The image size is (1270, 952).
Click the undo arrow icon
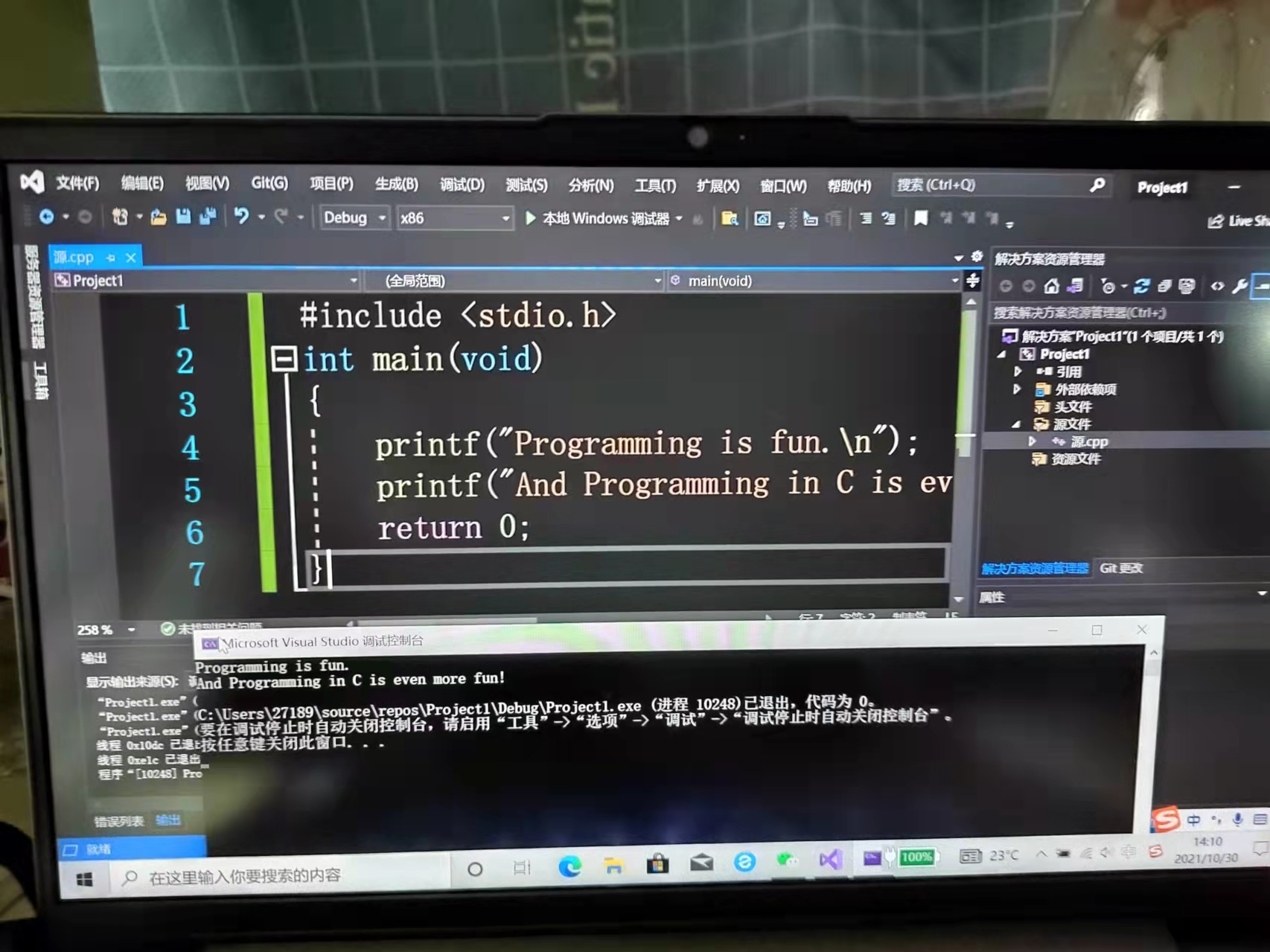coord(240,217)
